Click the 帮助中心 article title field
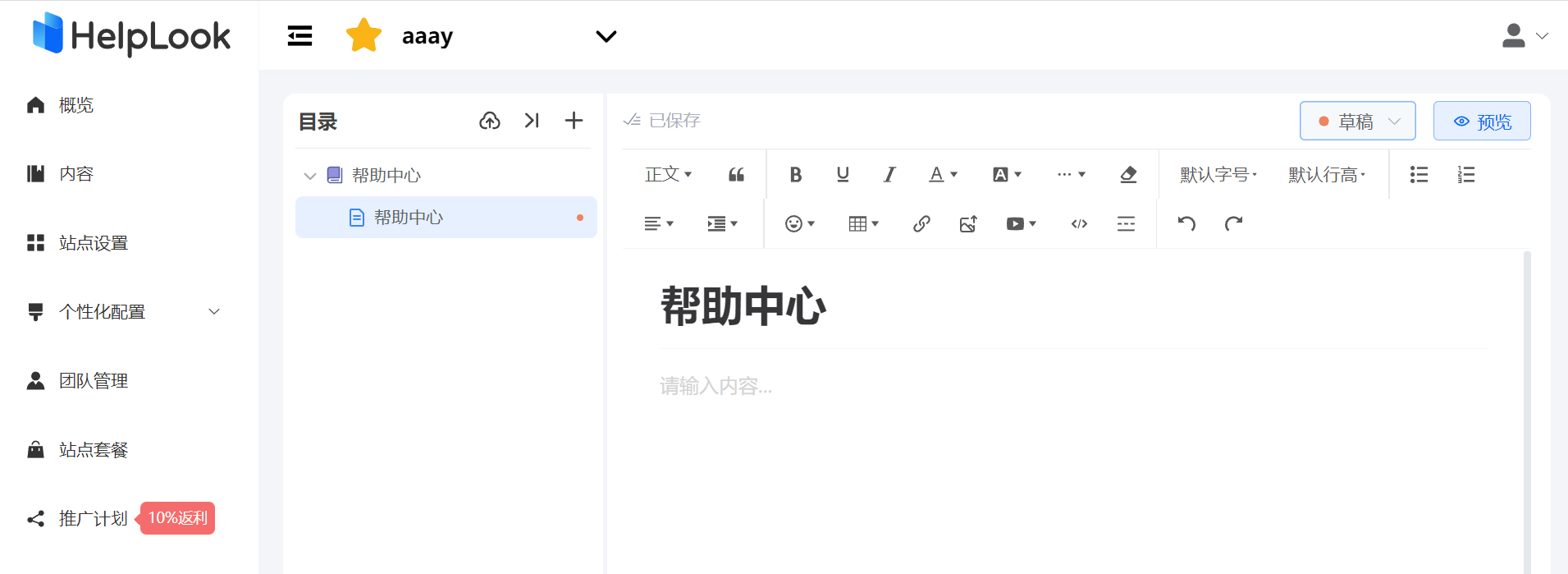The width and height of the screenshot is (1568, 574). (x=1073, y=306)
